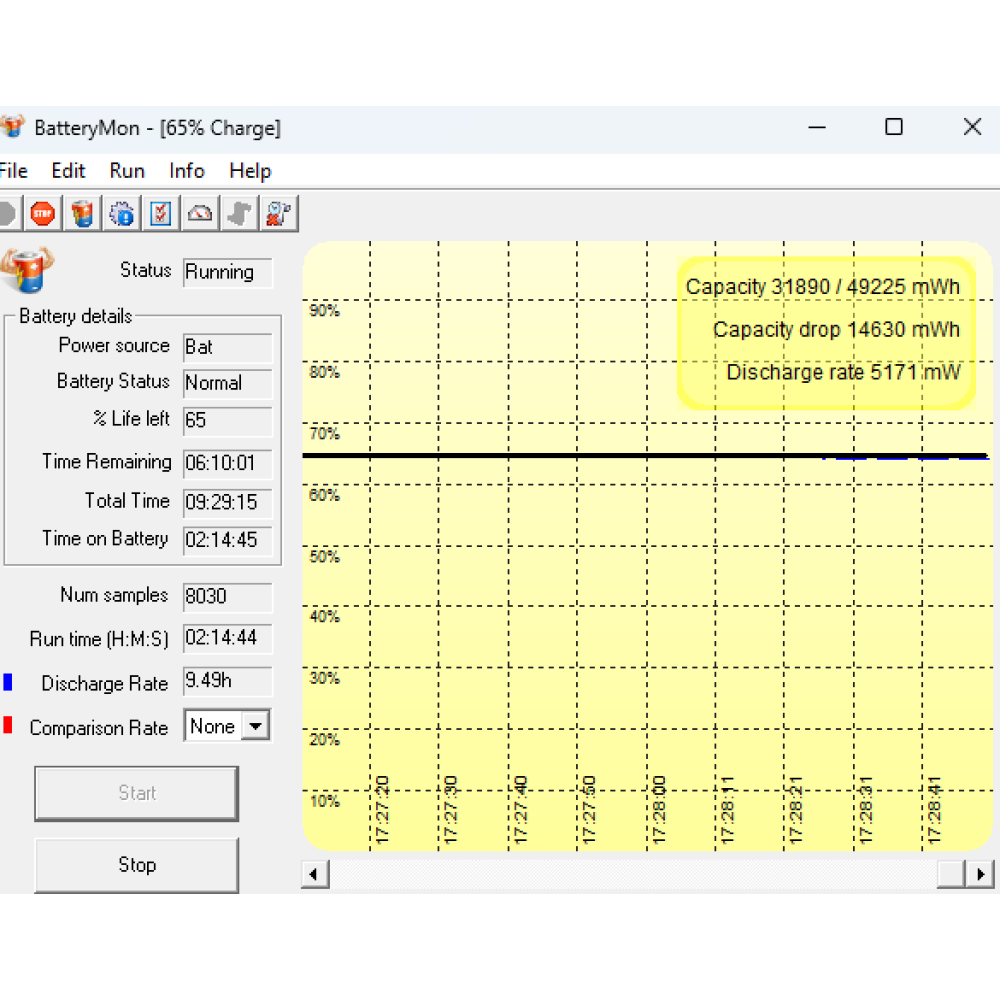Open the Info menu

click(187, 171)
